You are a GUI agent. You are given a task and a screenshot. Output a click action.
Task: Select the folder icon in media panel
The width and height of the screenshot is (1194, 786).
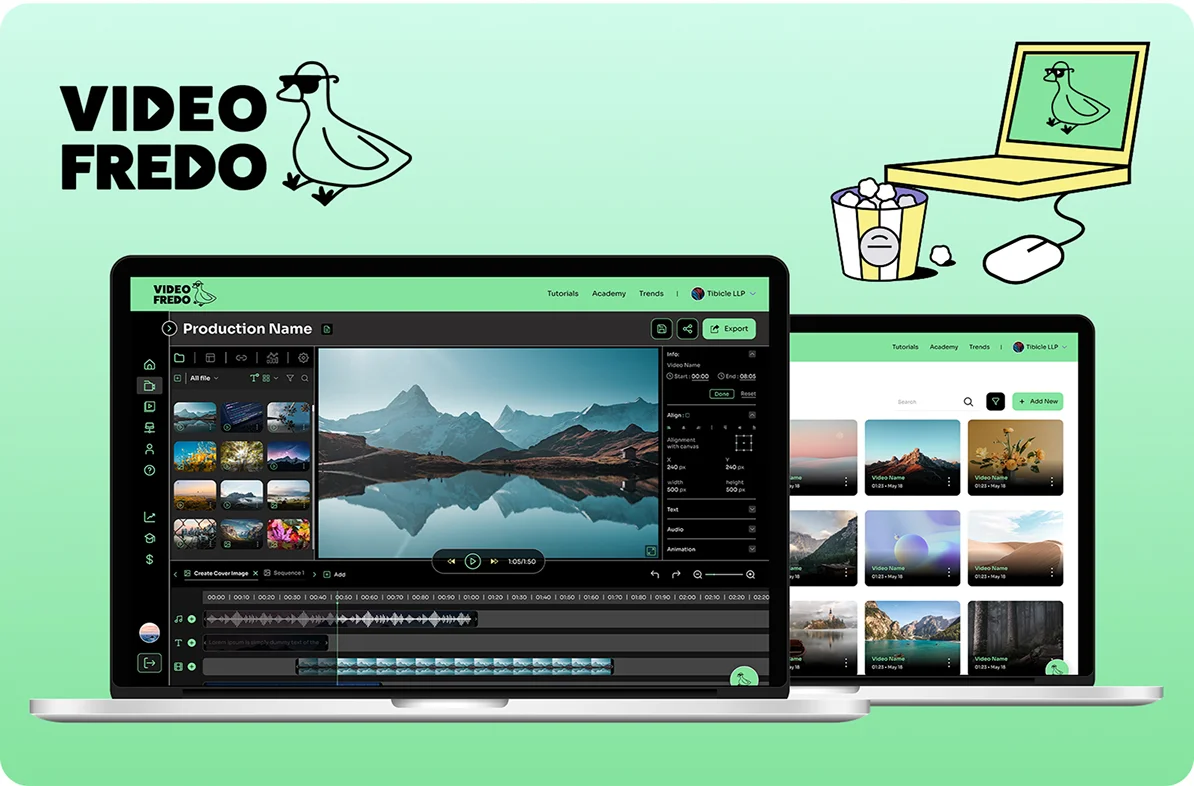click(x=180, y=358)
